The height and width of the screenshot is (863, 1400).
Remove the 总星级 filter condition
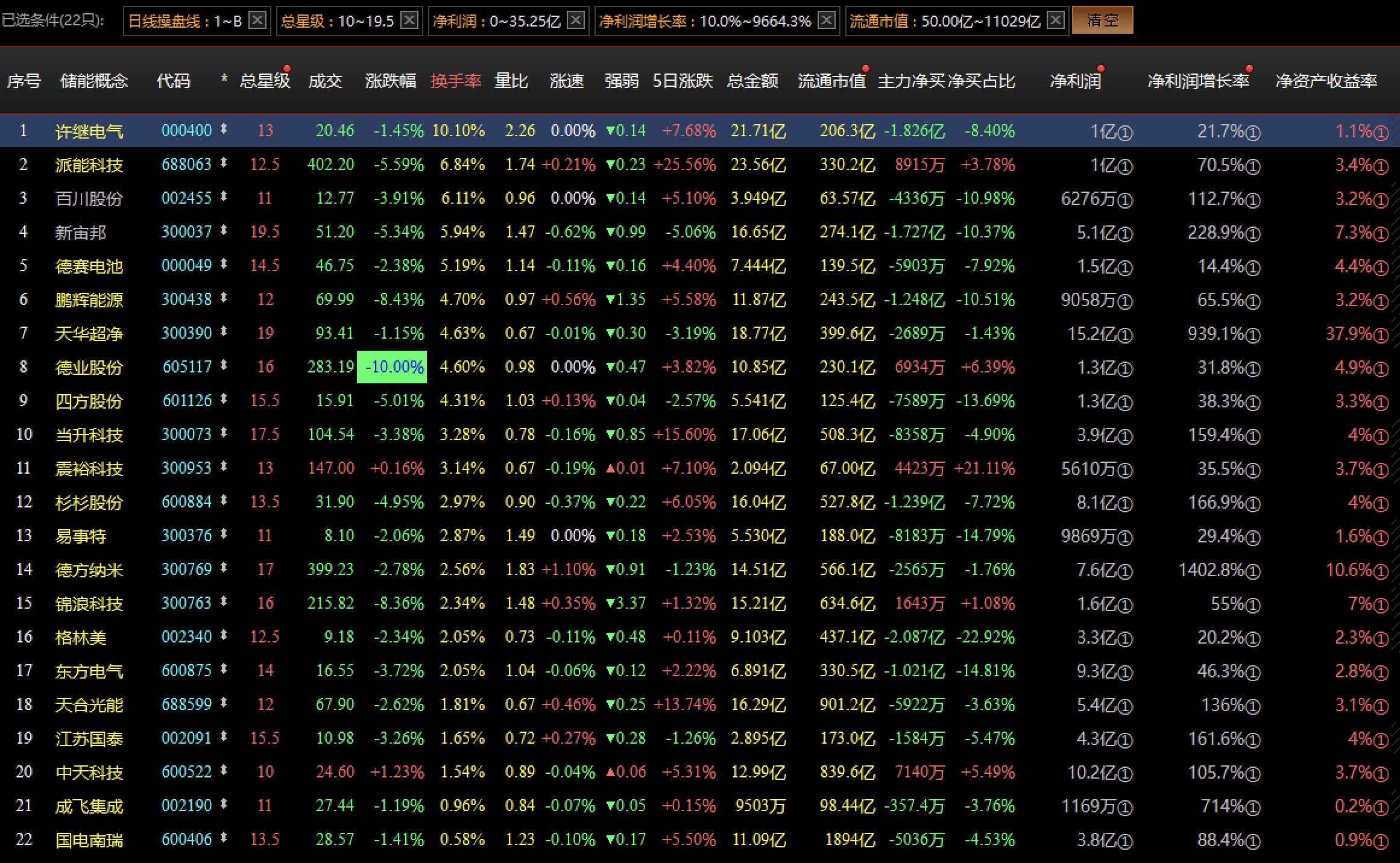[409, 20]
